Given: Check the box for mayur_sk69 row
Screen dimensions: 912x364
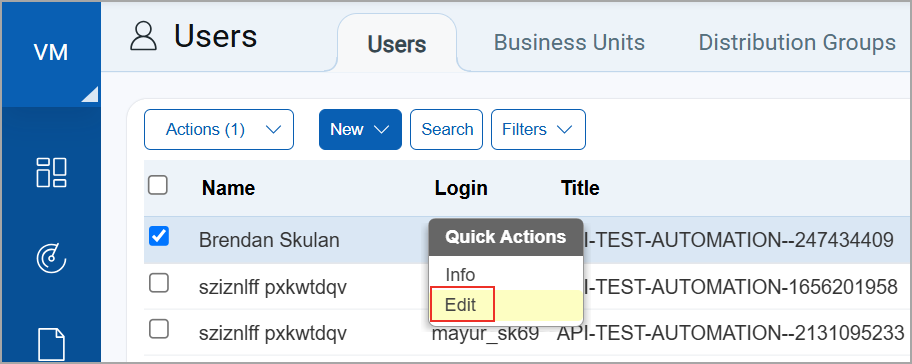Looking at the screenshot, I should coord(159,330).
